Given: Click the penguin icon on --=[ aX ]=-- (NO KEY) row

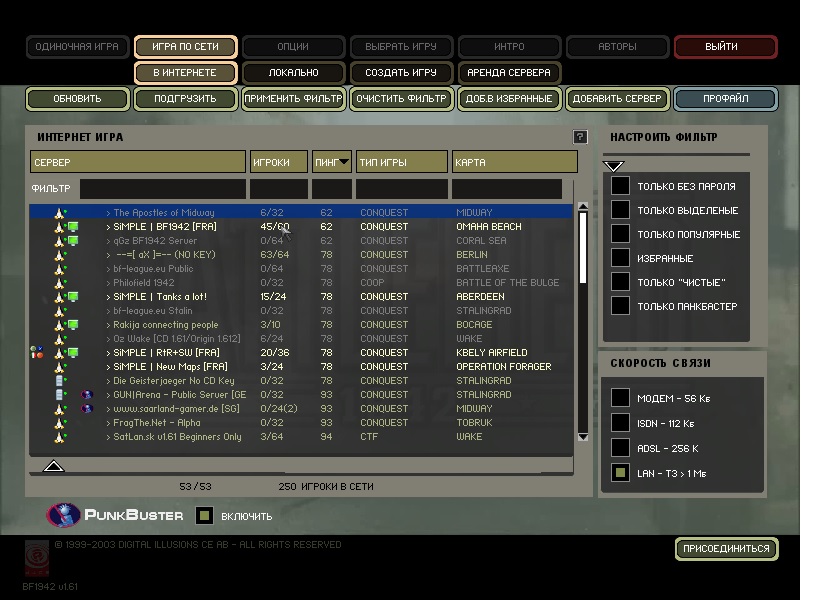Looking at the screenshot, I should pyautogui.click(x=60, y=255).
